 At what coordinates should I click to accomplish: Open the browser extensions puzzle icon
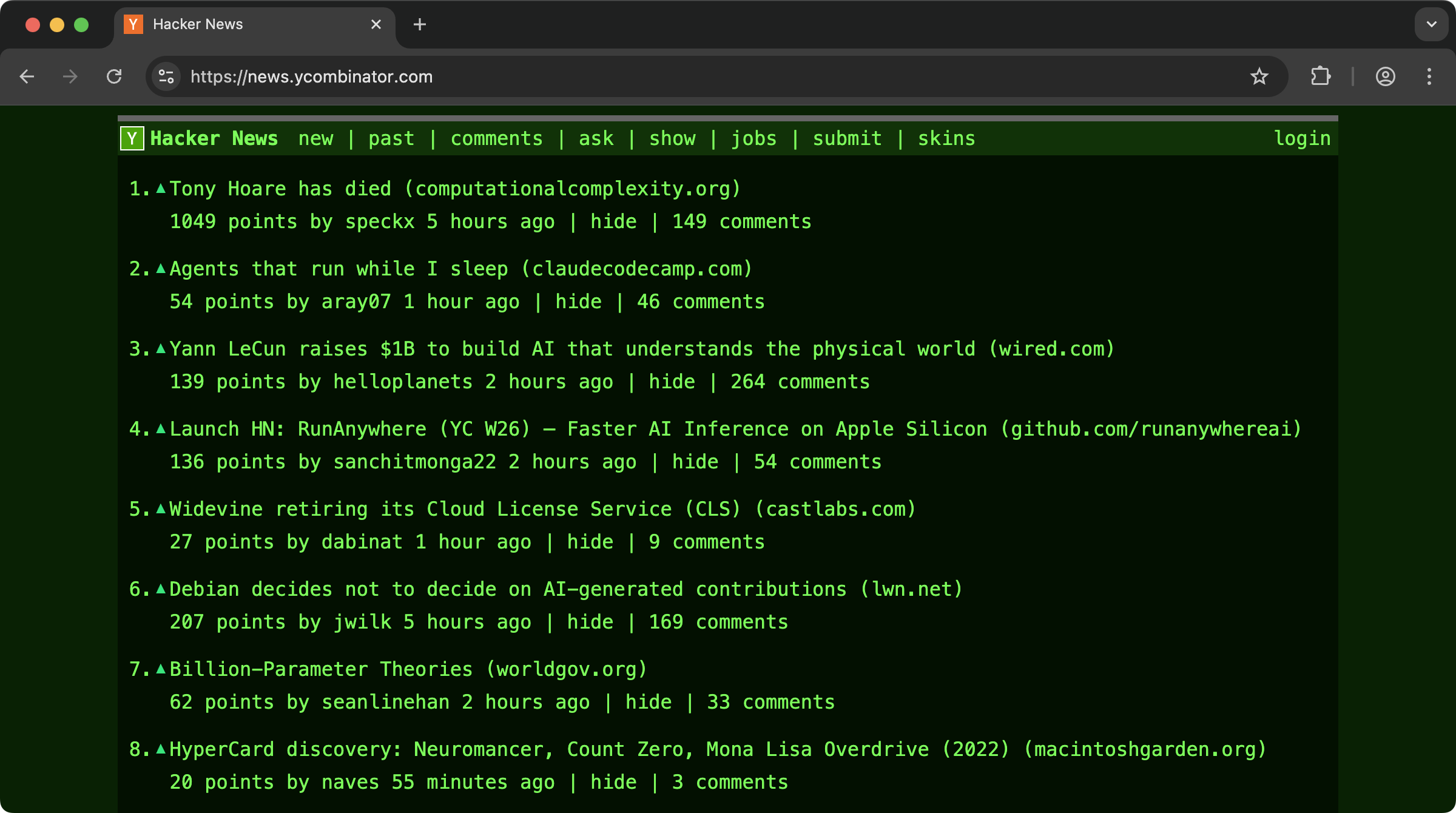(1320, 76)
